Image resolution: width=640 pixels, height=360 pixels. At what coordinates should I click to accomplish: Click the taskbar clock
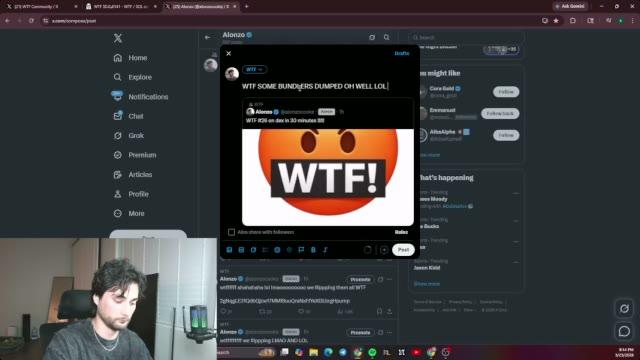625,353
